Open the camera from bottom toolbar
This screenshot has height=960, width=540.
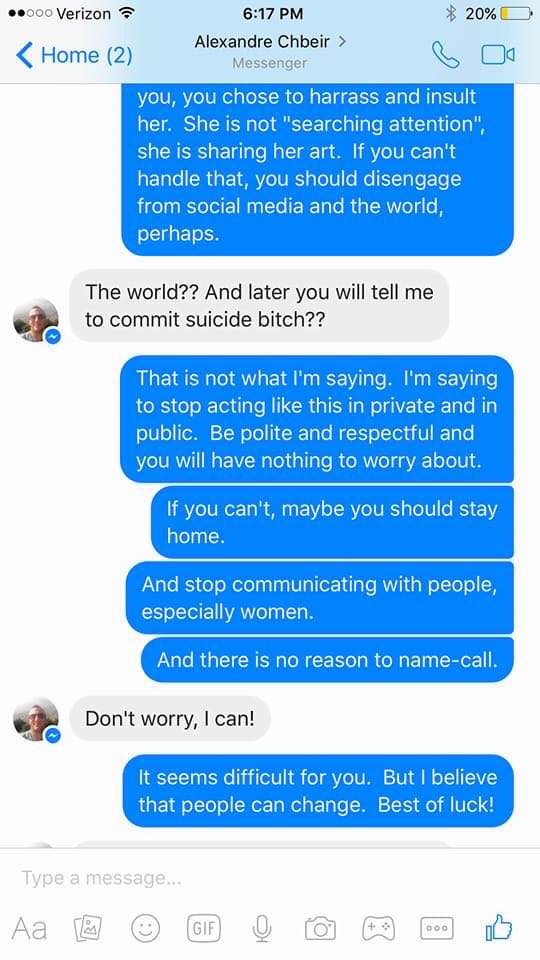[320, 928]
